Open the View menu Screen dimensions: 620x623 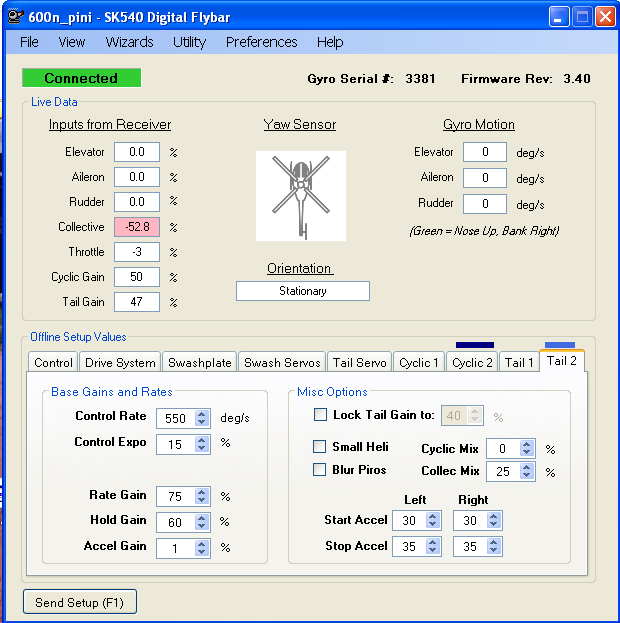tap(72, 42)
